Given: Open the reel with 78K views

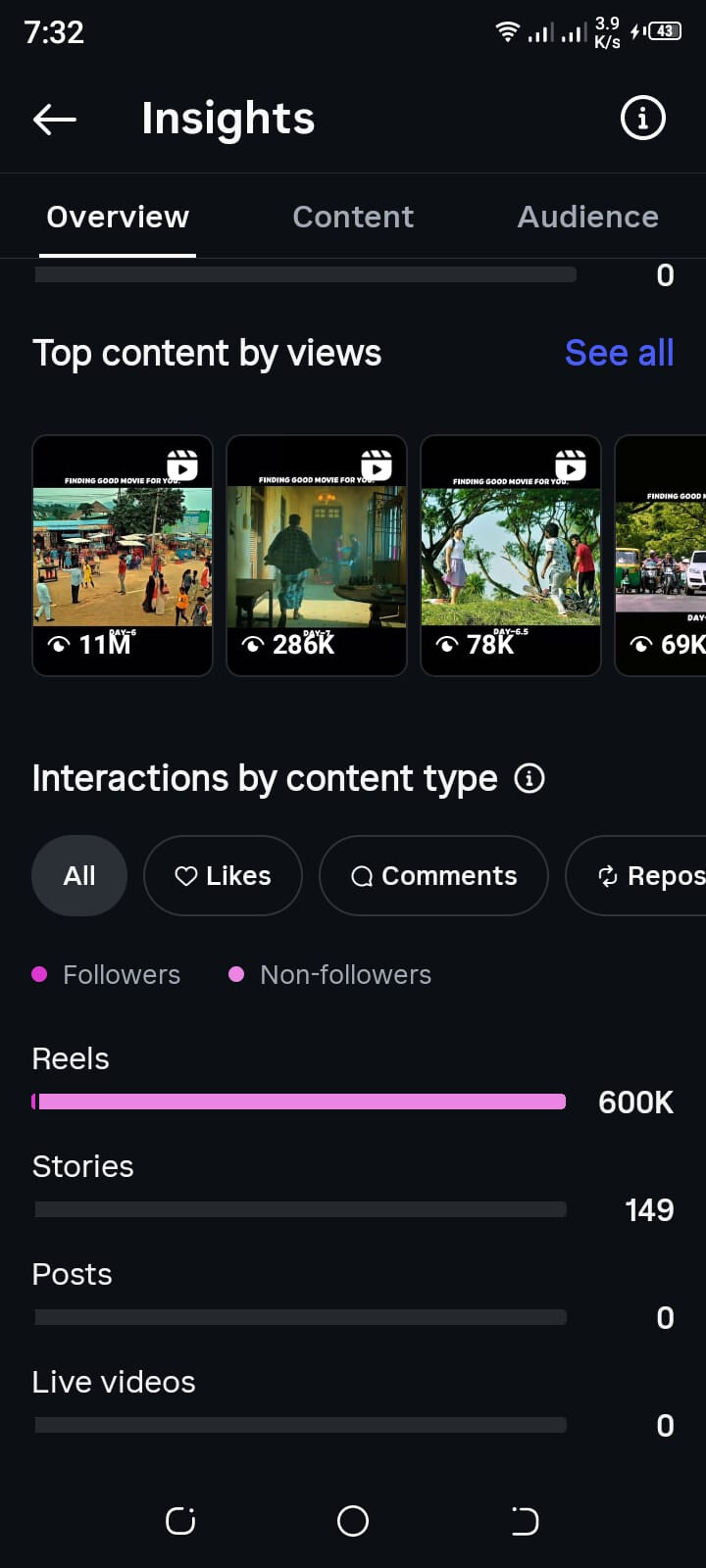Looking at the screenshot, I should [x=511, y=556].
